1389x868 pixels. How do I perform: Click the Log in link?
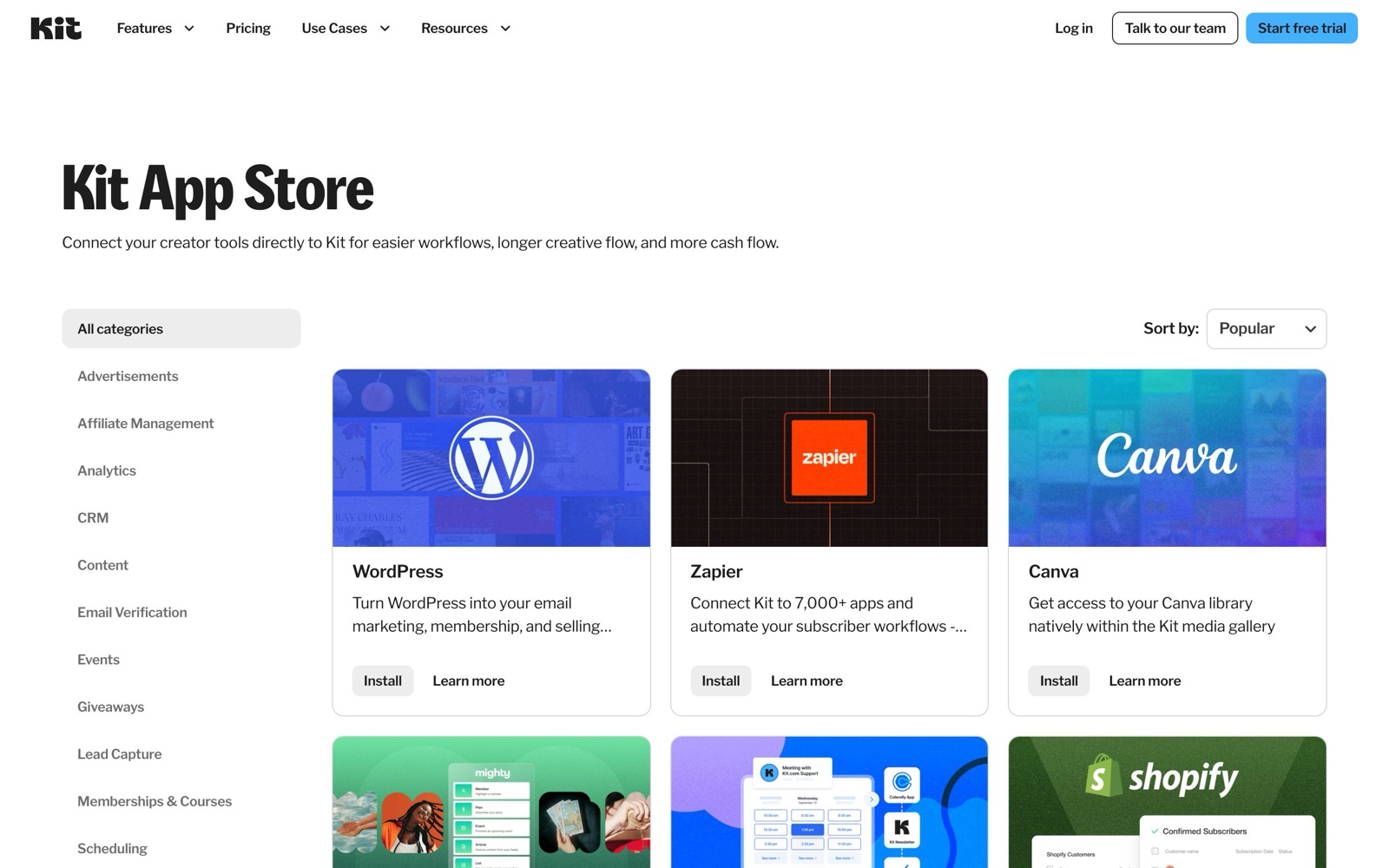[1074, 29]
